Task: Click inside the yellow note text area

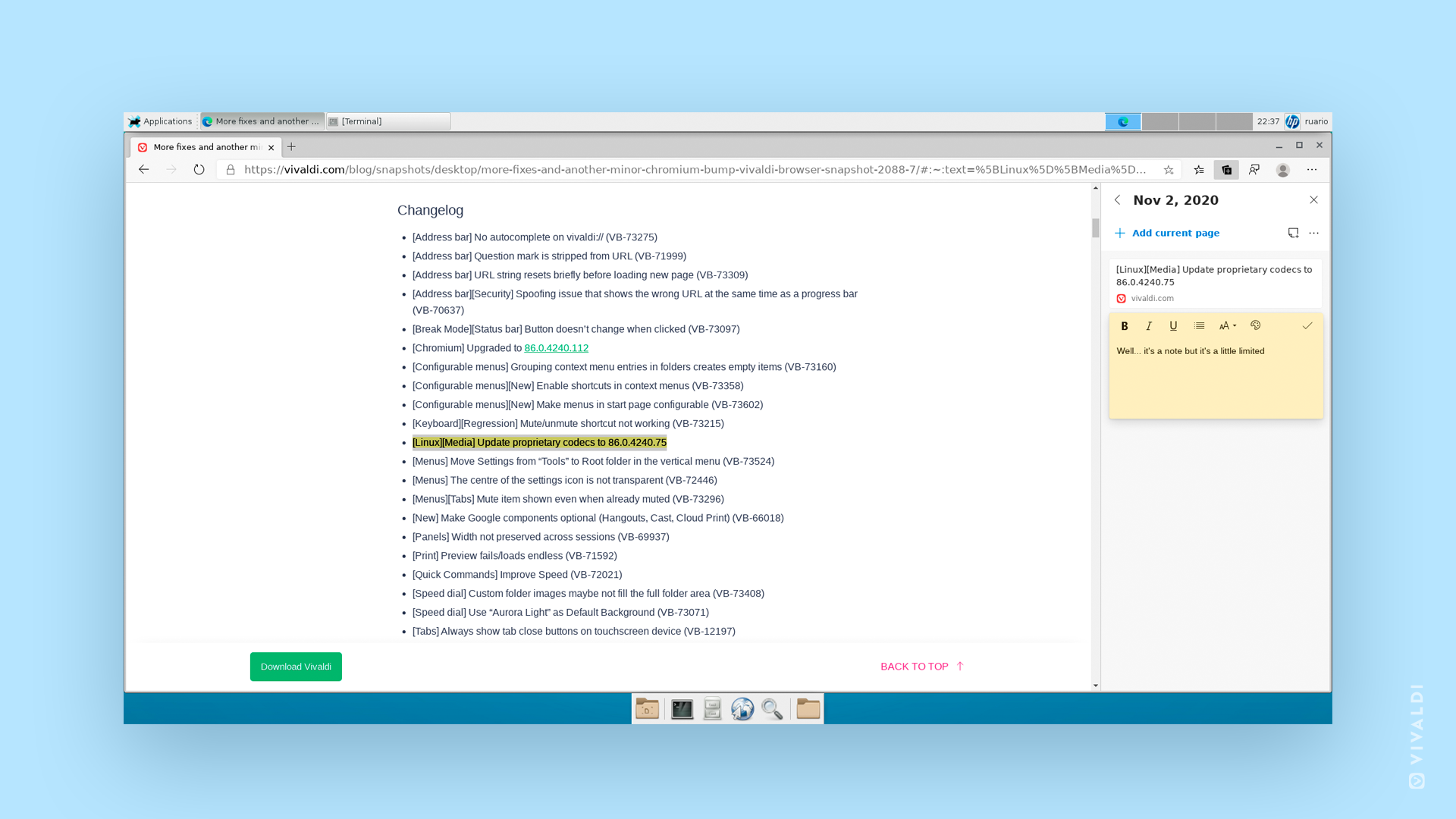Action: [x=1216, y=379]
